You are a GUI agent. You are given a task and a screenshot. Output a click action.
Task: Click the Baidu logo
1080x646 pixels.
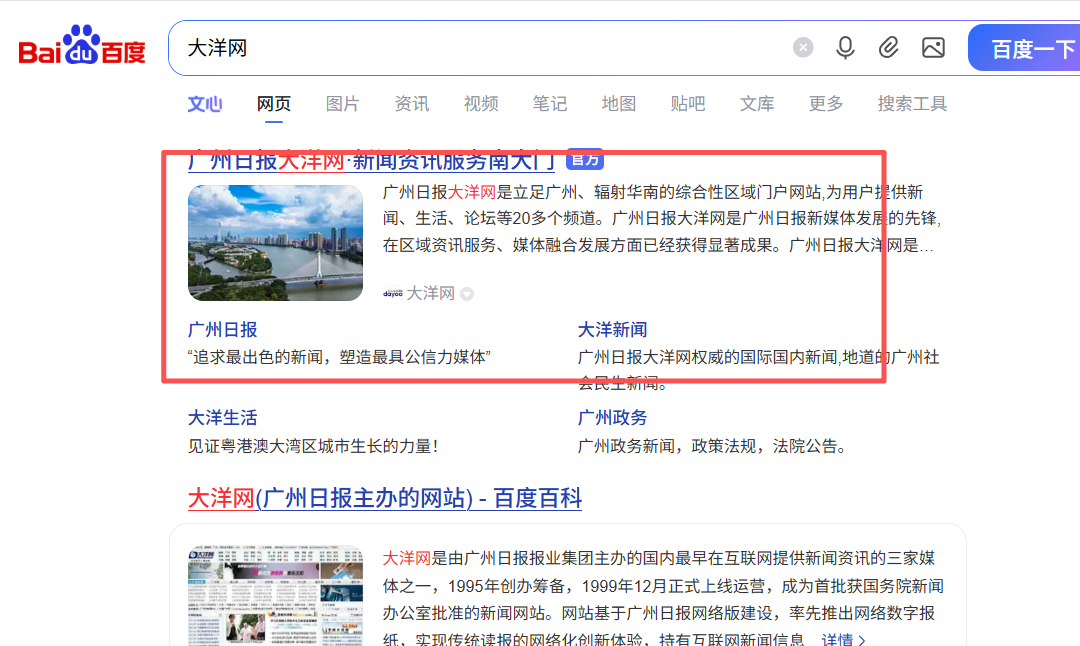[80, 45]
